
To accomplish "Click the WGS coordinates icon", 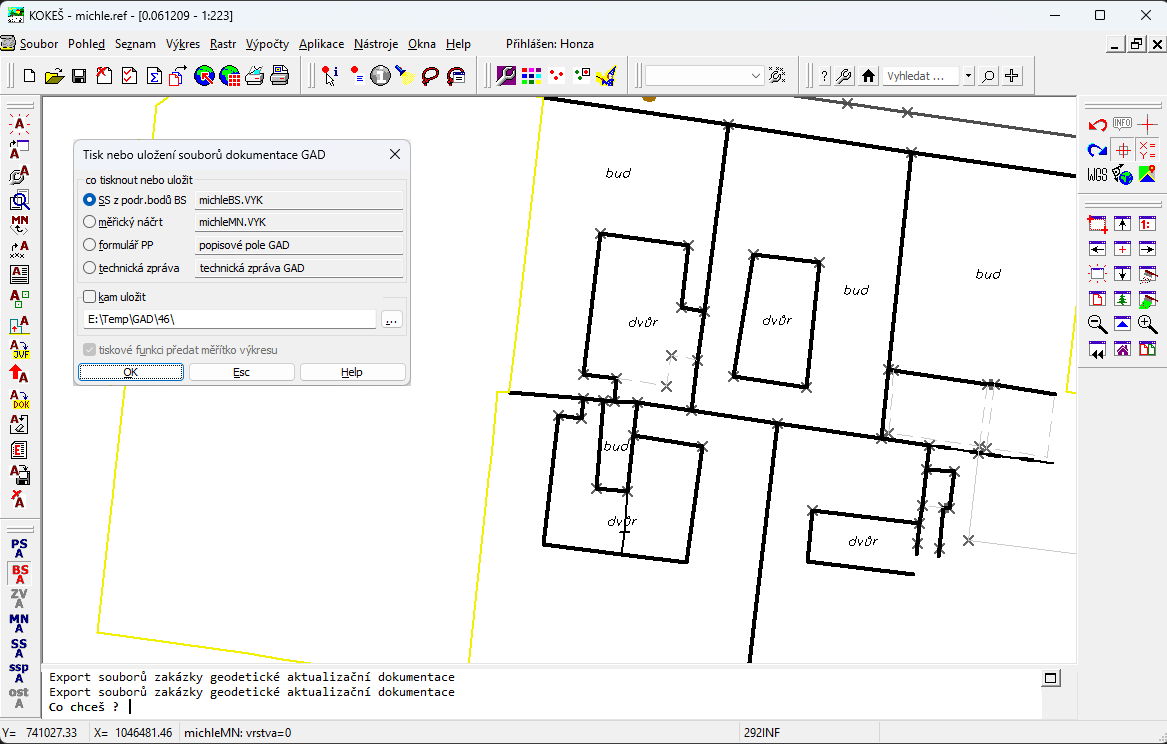I will point(1097,175).
